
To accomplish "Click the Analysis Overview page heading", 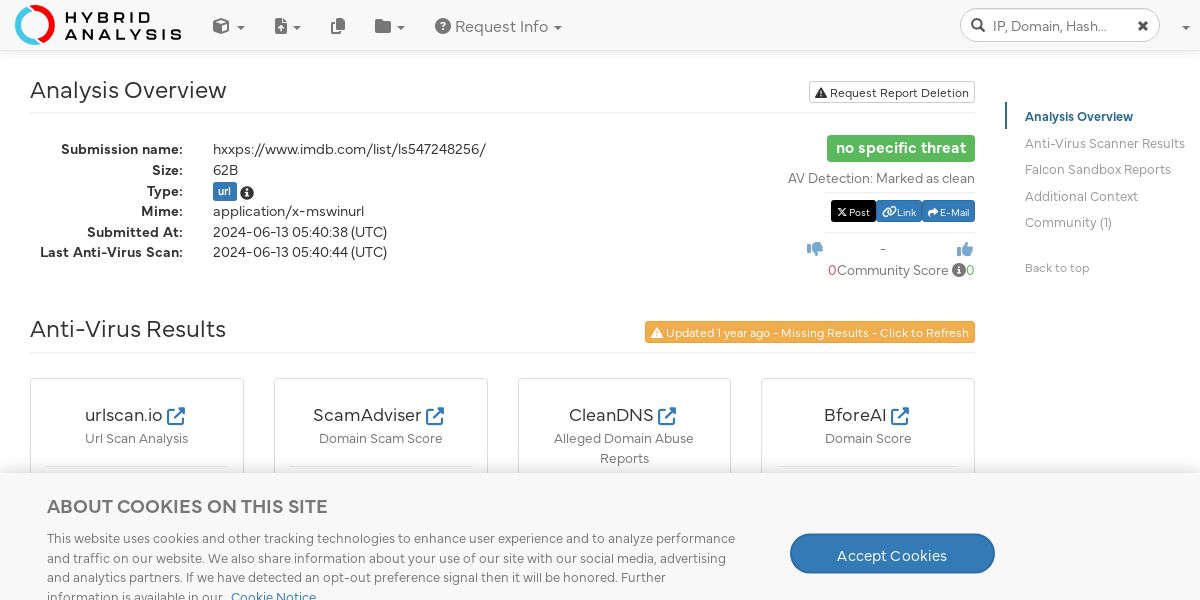I will point(128,90).
